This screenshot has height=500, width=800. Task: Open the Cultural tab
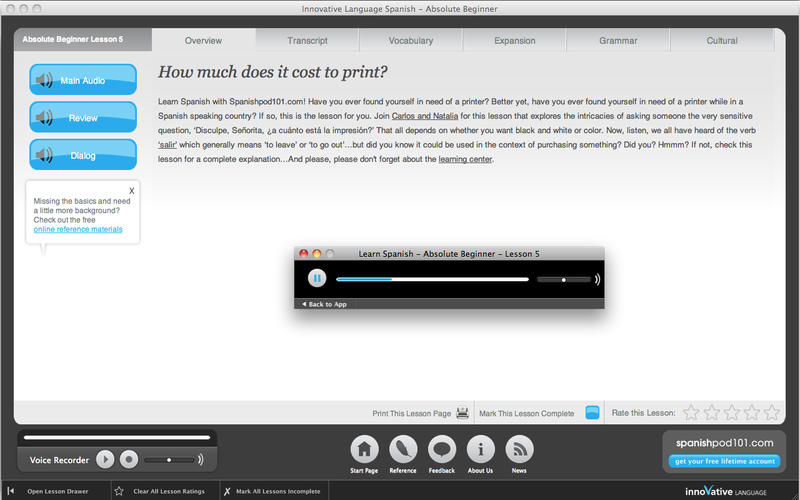(722, 40)
